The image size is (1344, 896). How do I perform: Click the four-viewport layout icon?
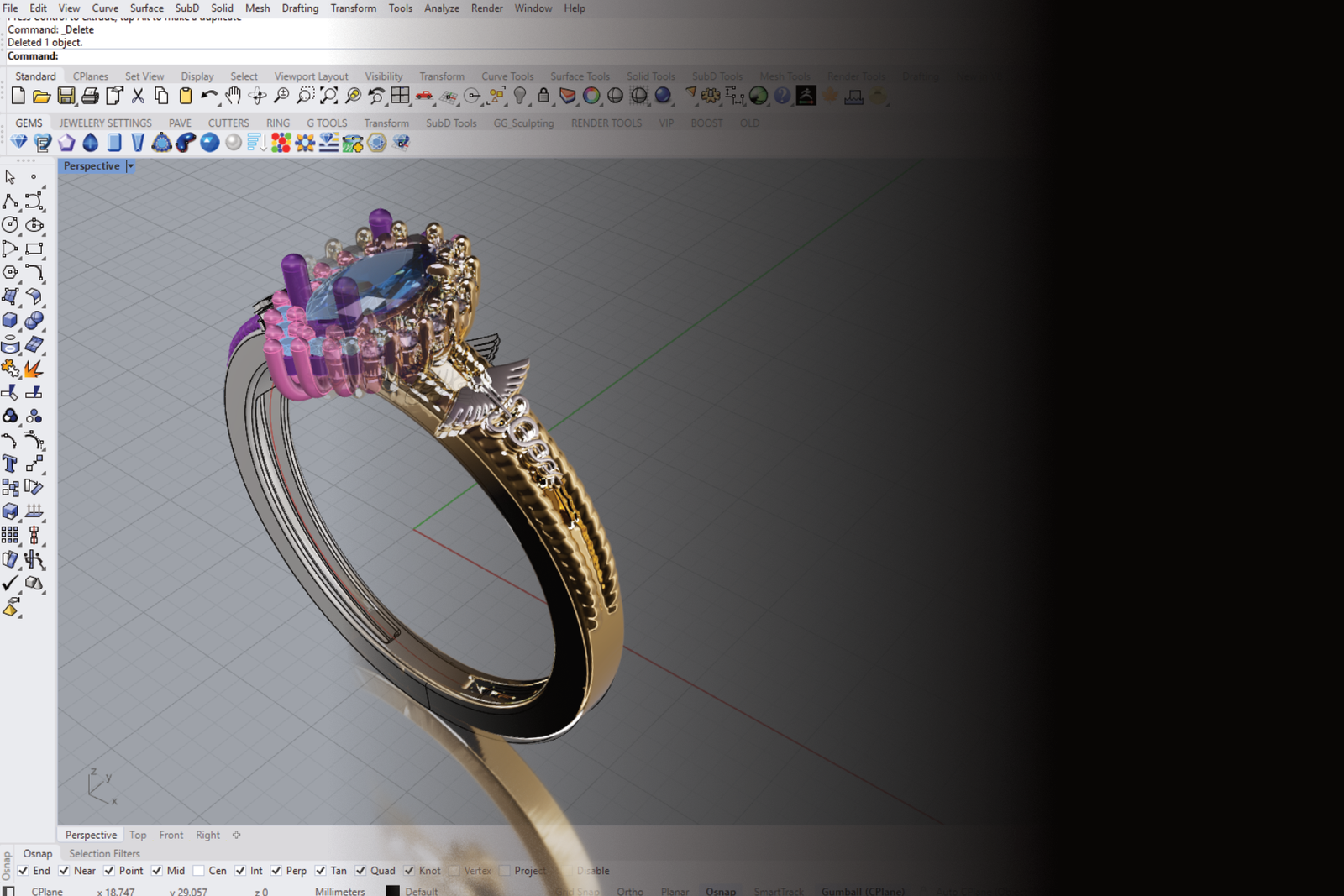400,97
